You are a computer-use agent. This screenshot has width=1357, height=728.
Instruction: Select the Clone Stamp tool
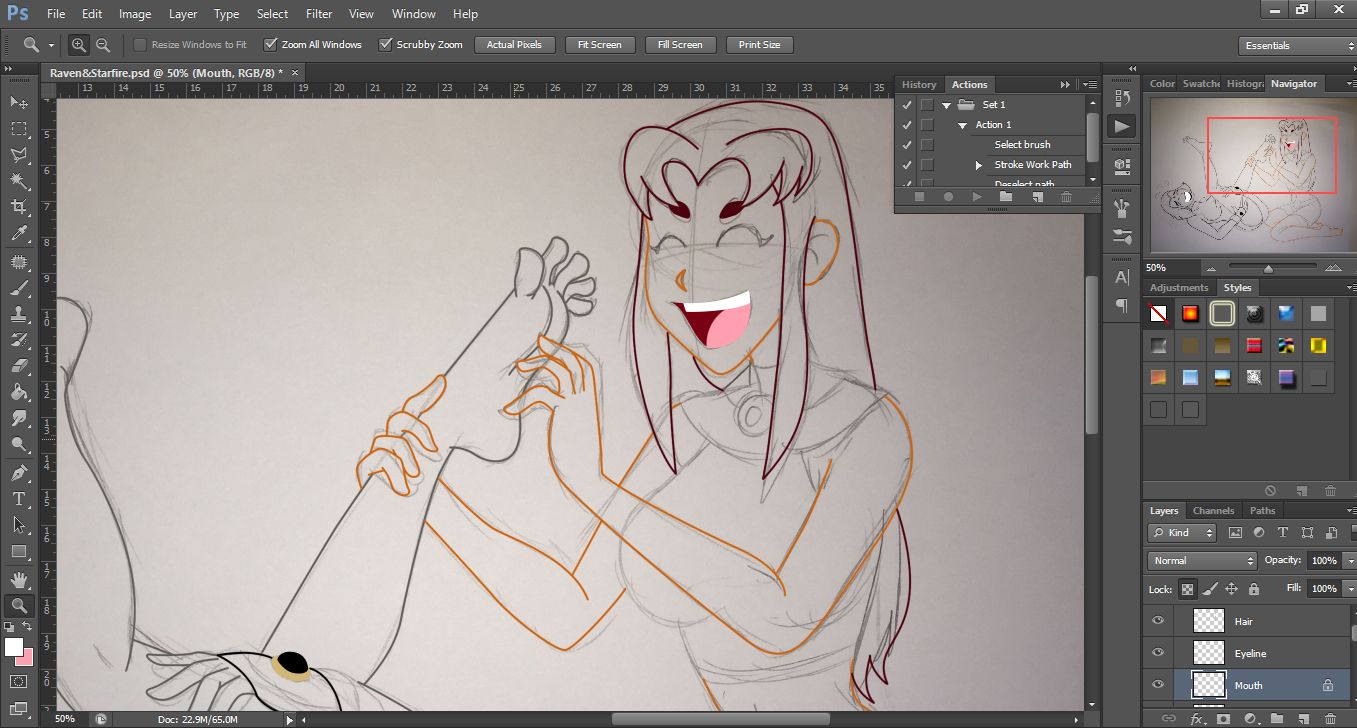19,314
